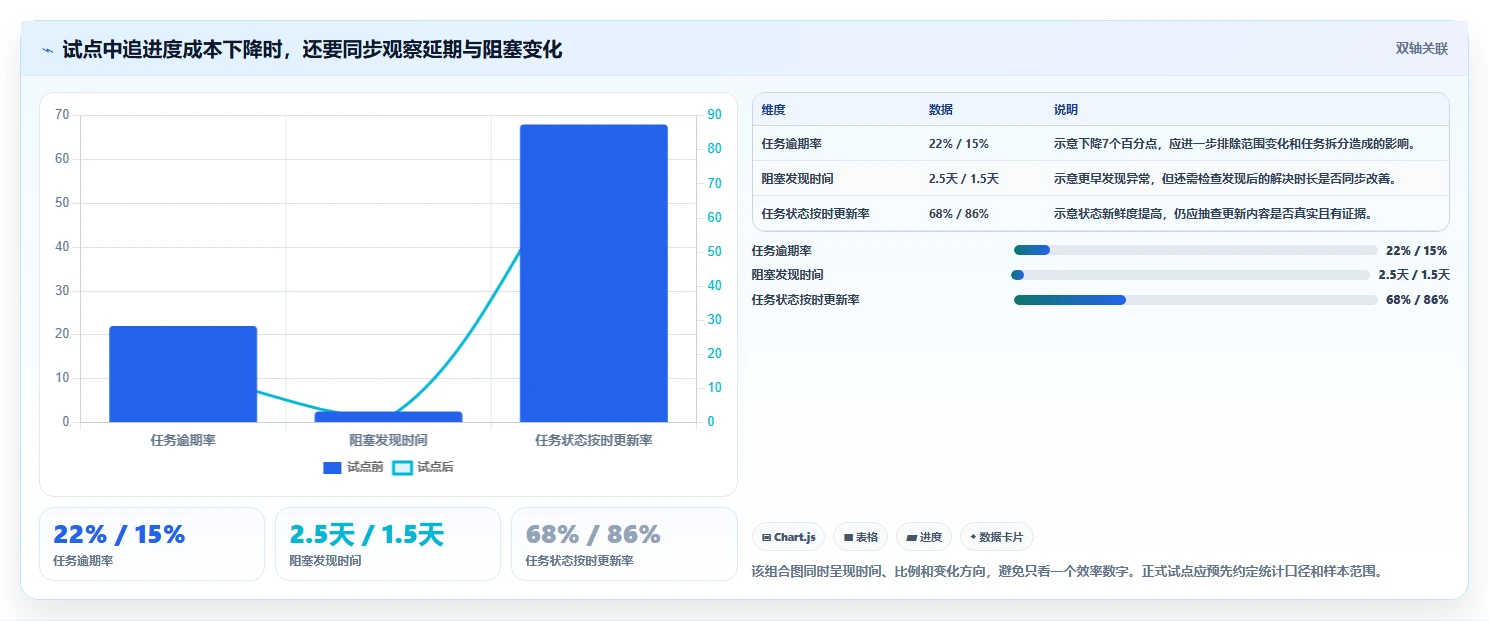Click the x-axis label 任务状态按时更新率
The width and height of the screenshot is (1489, 621).
click(594, 440)
